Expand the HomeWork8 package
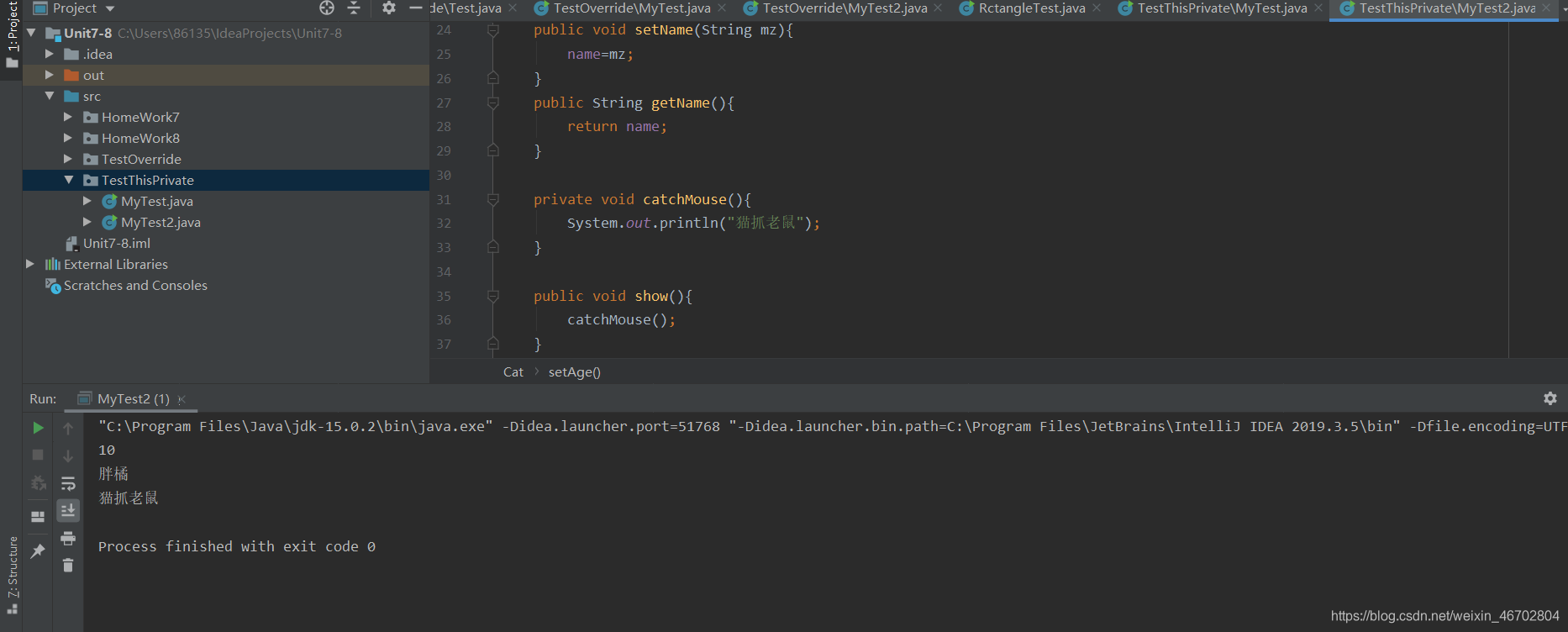Screen dimensions: 1568x632 [68, 138]
